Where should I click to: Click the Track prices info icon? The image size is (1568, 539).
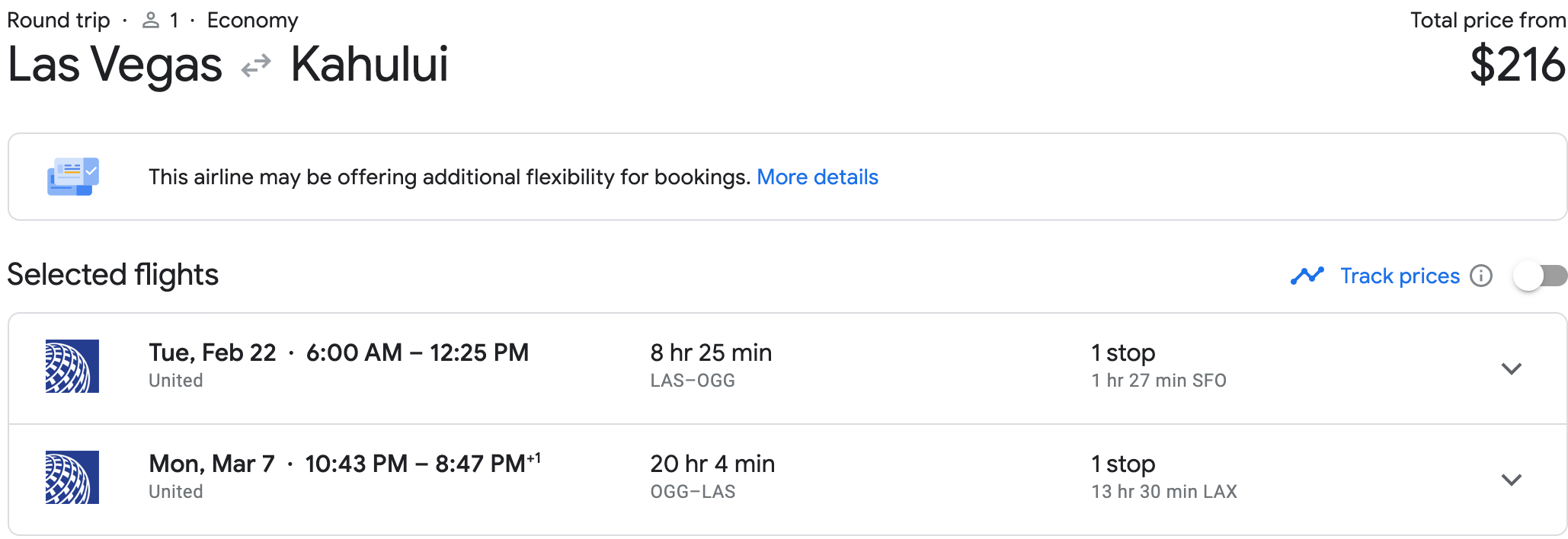tap(1481, 276)
